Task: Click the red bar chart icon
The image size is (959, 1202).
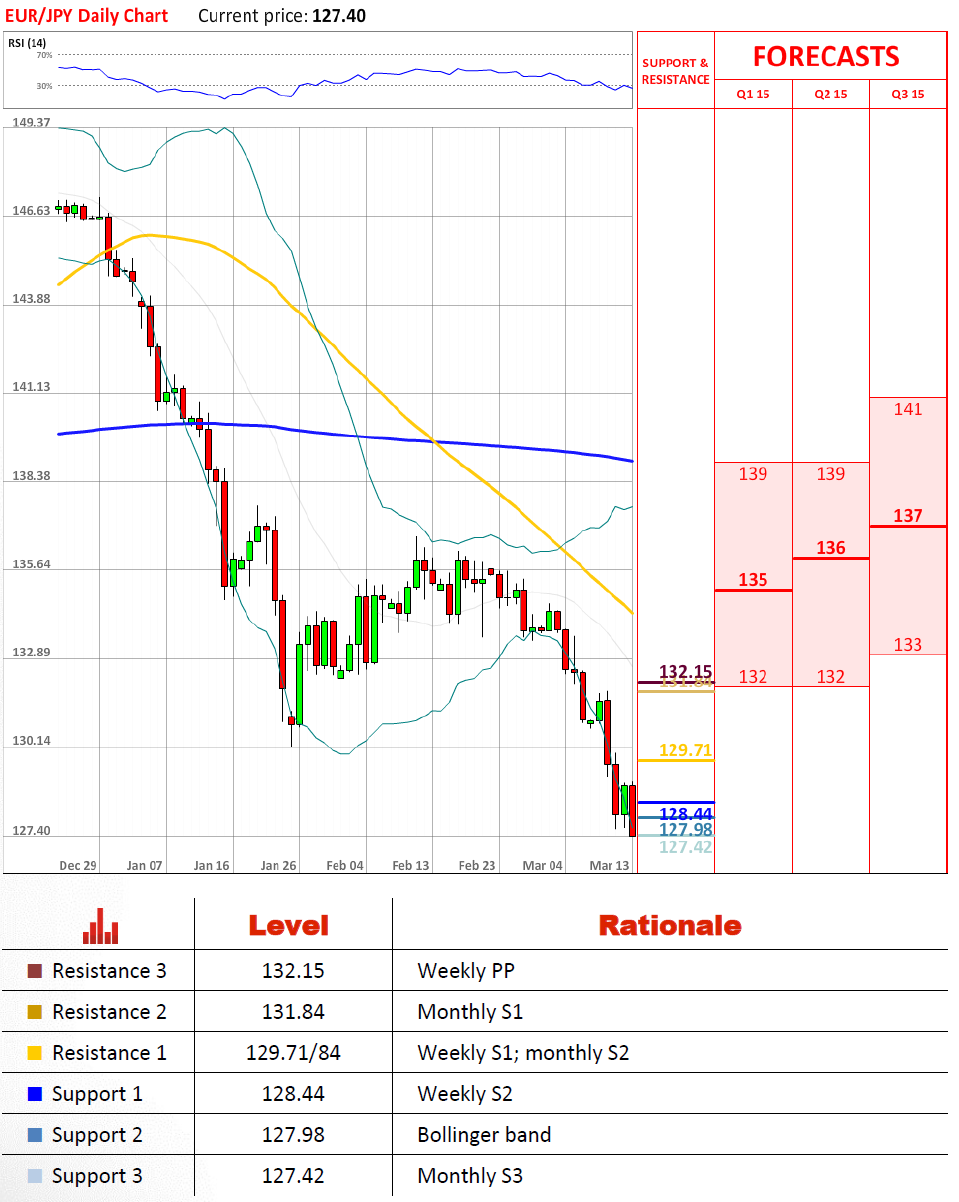Action: point(101,926)
